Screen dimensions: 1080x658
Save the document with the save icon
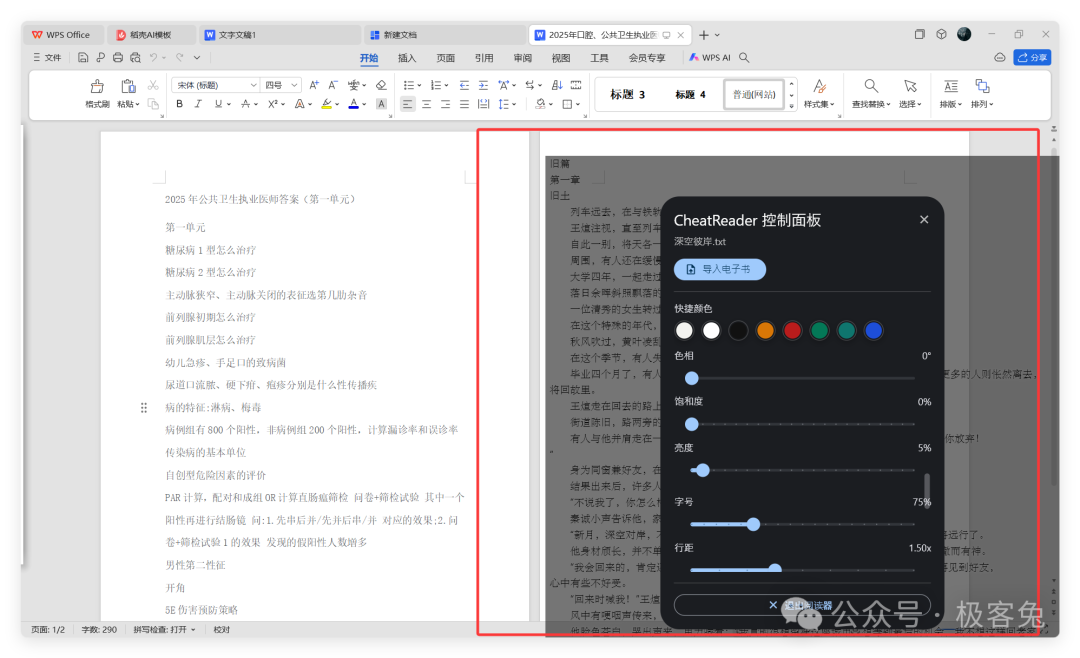pos(83,58)
